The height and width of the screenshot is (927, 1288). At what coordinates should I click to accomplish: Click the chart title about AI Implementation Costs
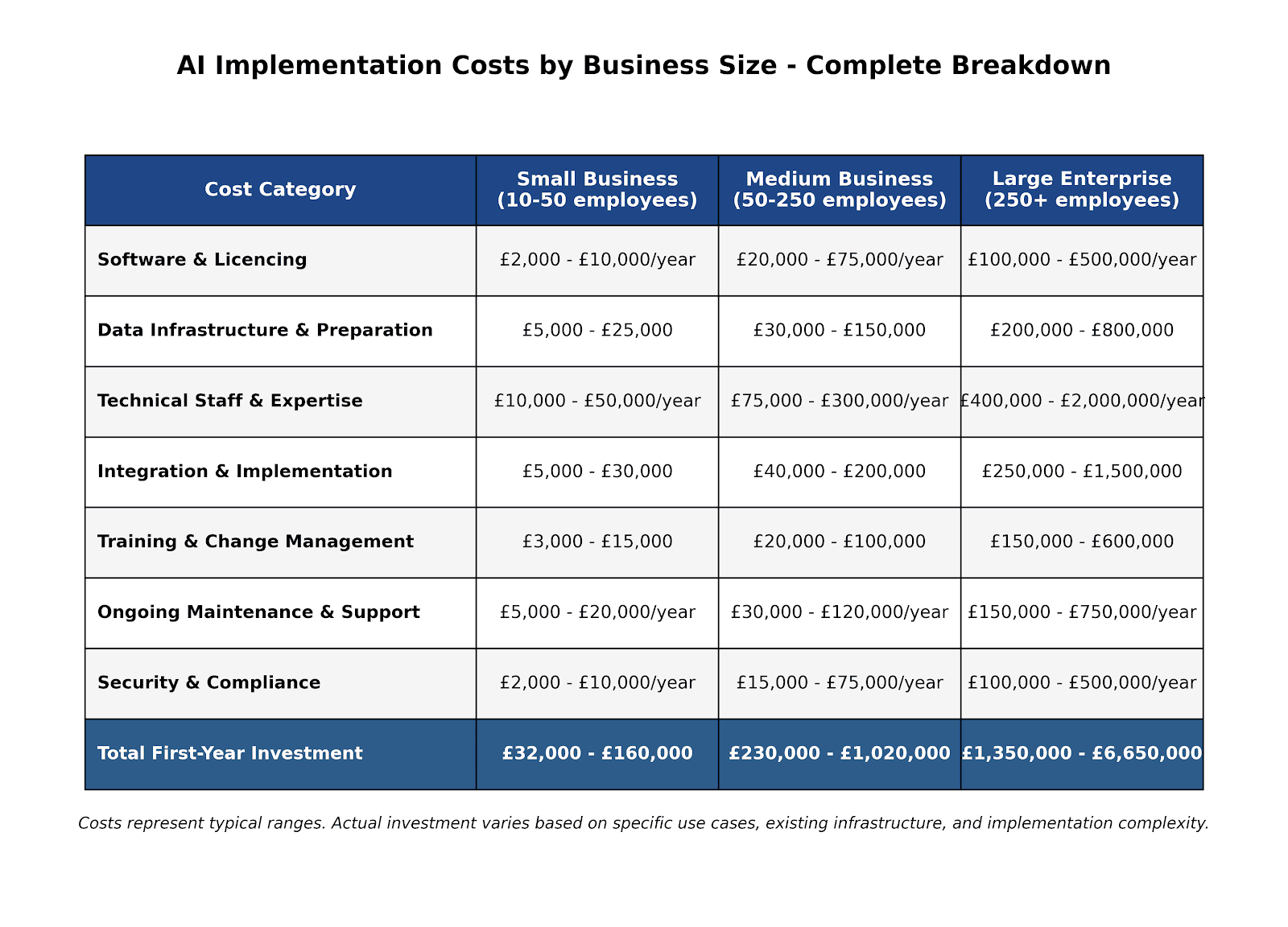point(643,65)
